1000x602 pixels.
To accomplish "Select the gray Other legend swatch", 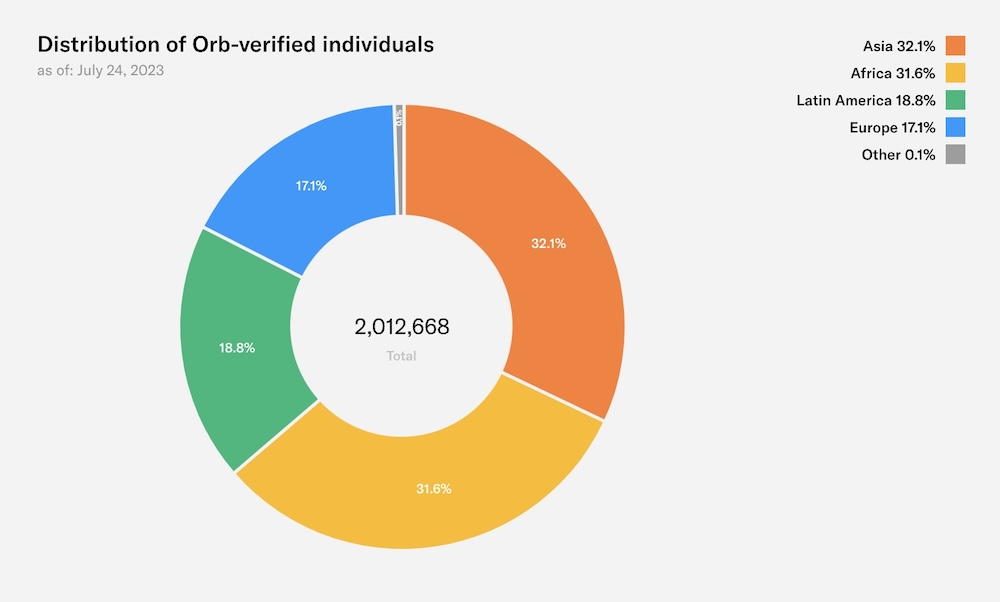I will 955,154.
